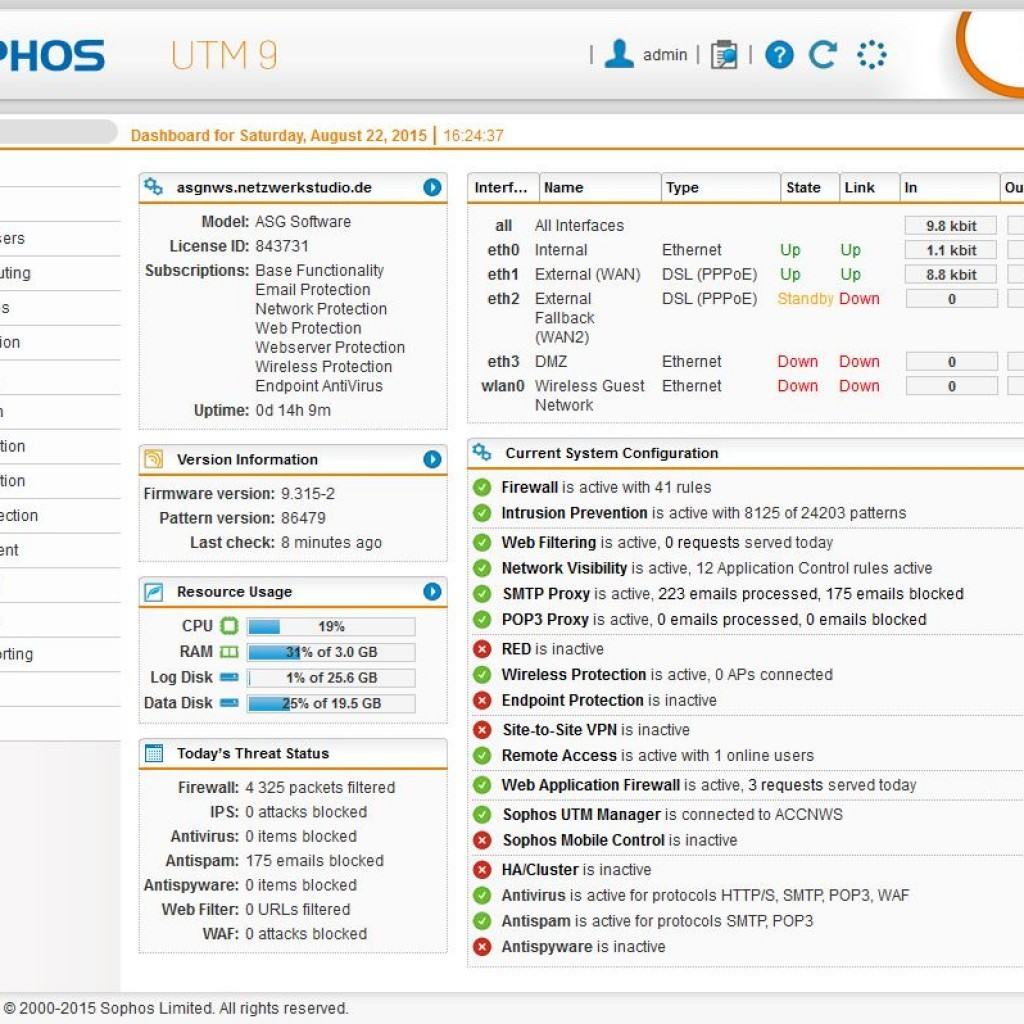The height and width of the screenshot is (1024, 1024).
Task: Click the Version Information panel icon
Action: pos(153,459)
